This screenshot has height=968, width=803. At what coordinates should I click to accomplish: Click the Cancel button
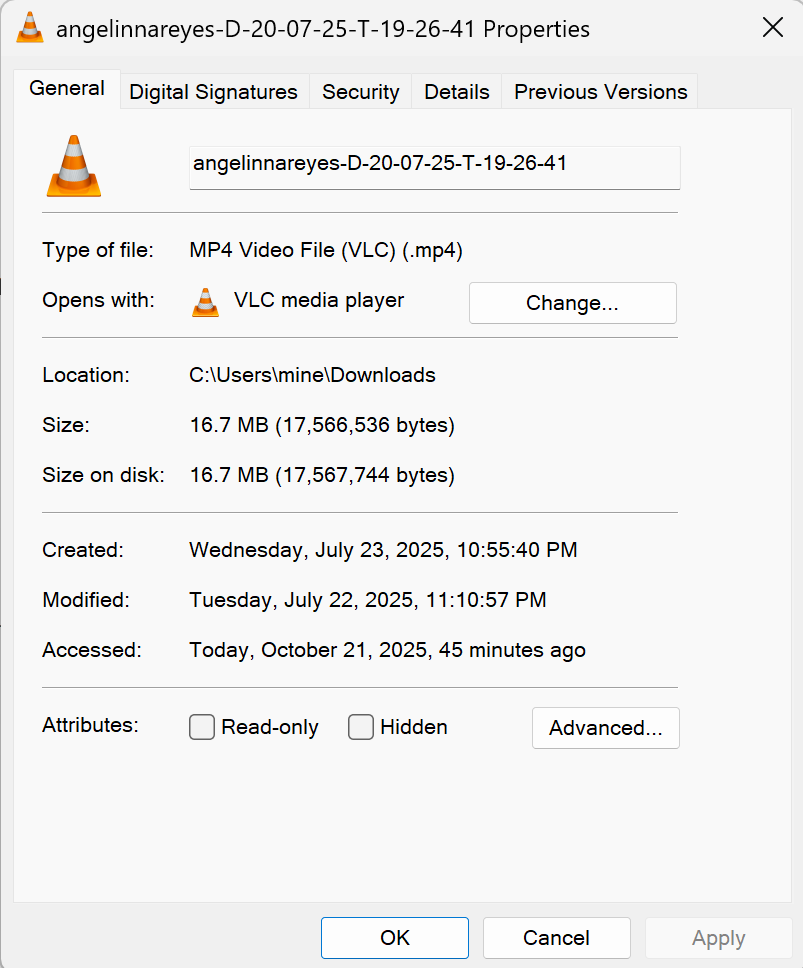556,938
